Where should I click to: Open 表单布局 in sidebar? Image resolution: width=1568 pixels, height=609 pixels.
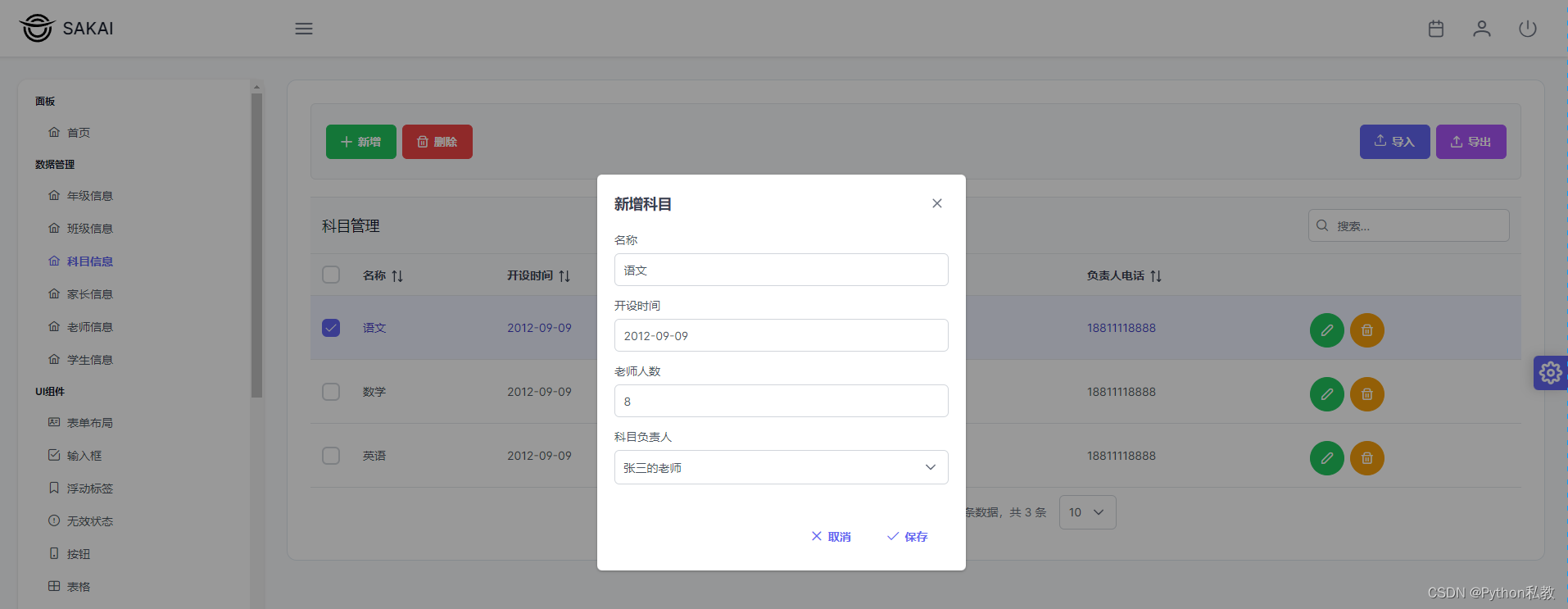(x=90, y=423)
